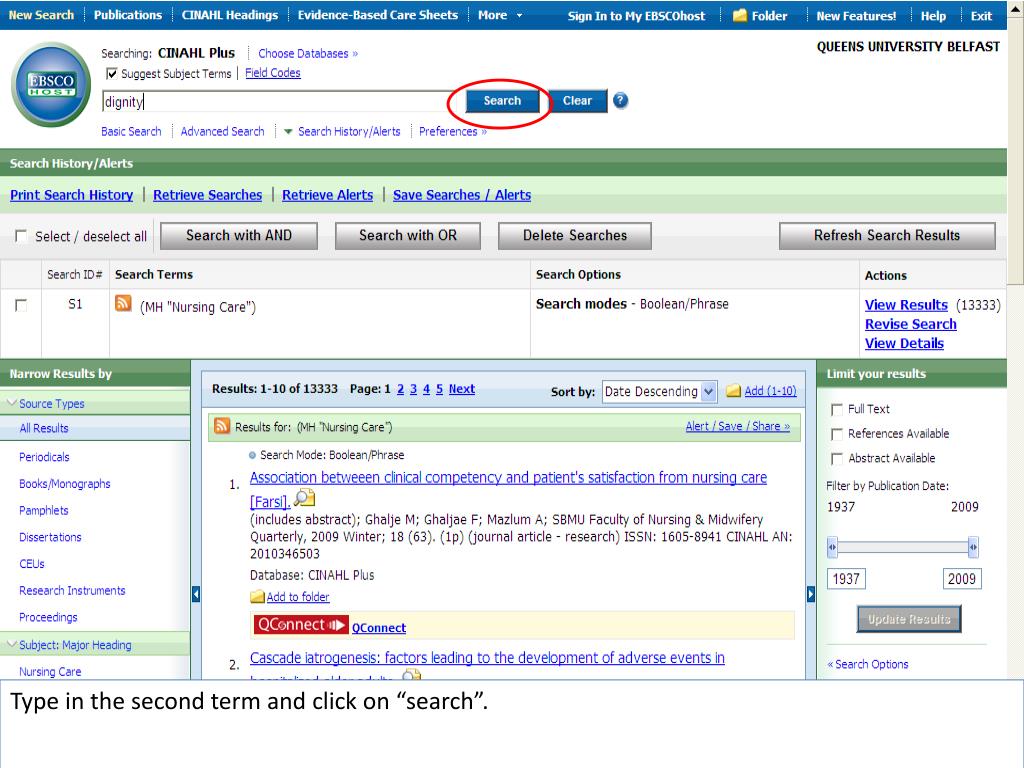This screenshot has height=768, width=1024.
Task: Click Search with AND button
Action: click(239, 236)
